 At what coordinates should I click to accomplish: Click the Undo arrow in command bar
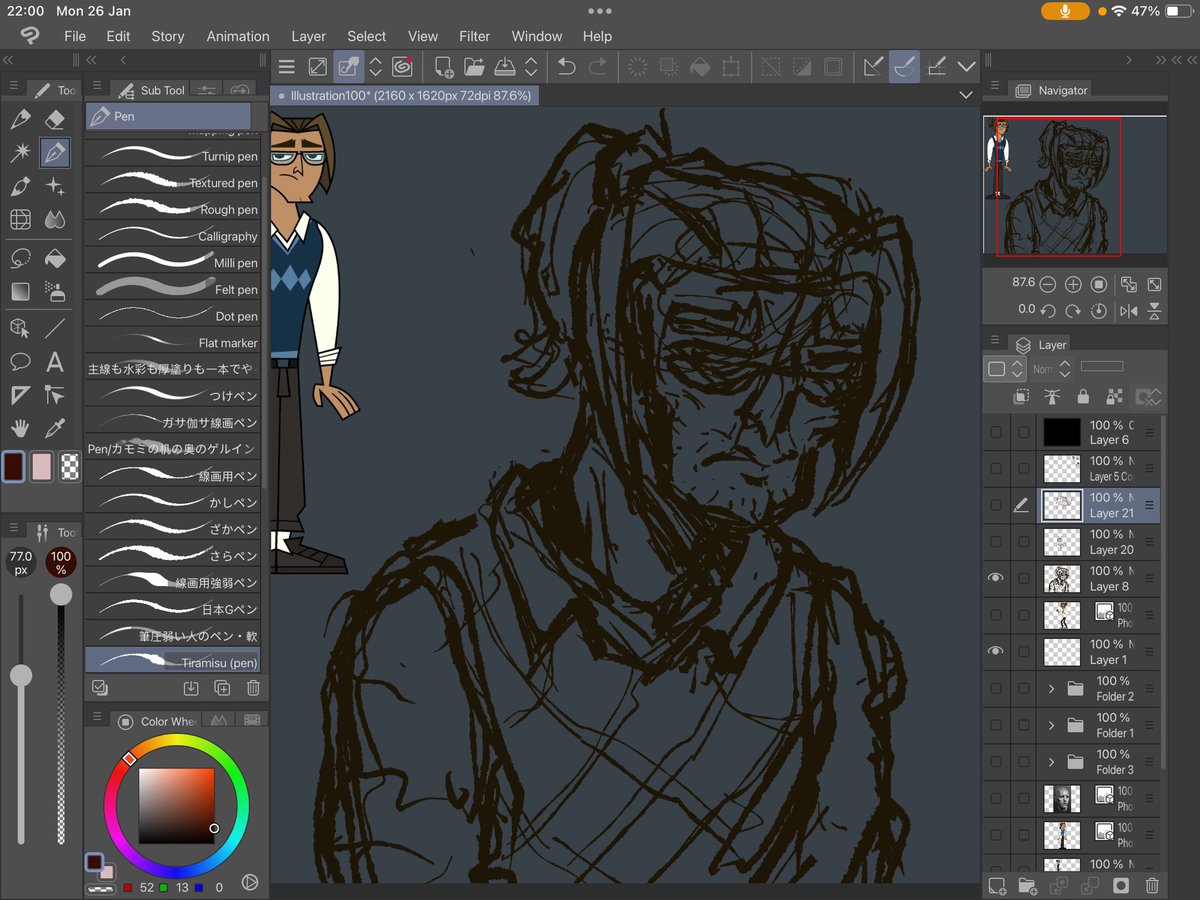pyautogui.click(x=566, y=67)
